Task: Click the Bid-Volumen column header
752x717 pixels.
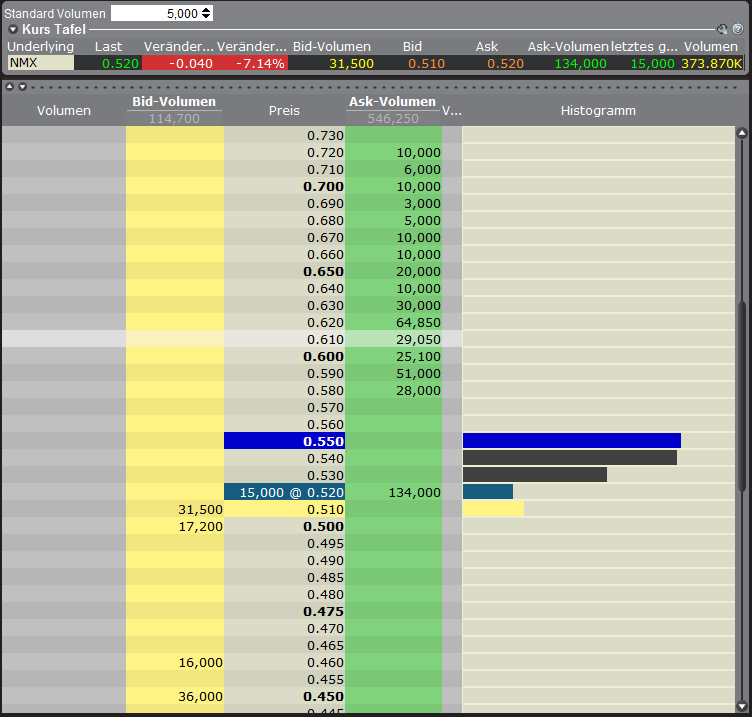Action: tap(174, 102)
